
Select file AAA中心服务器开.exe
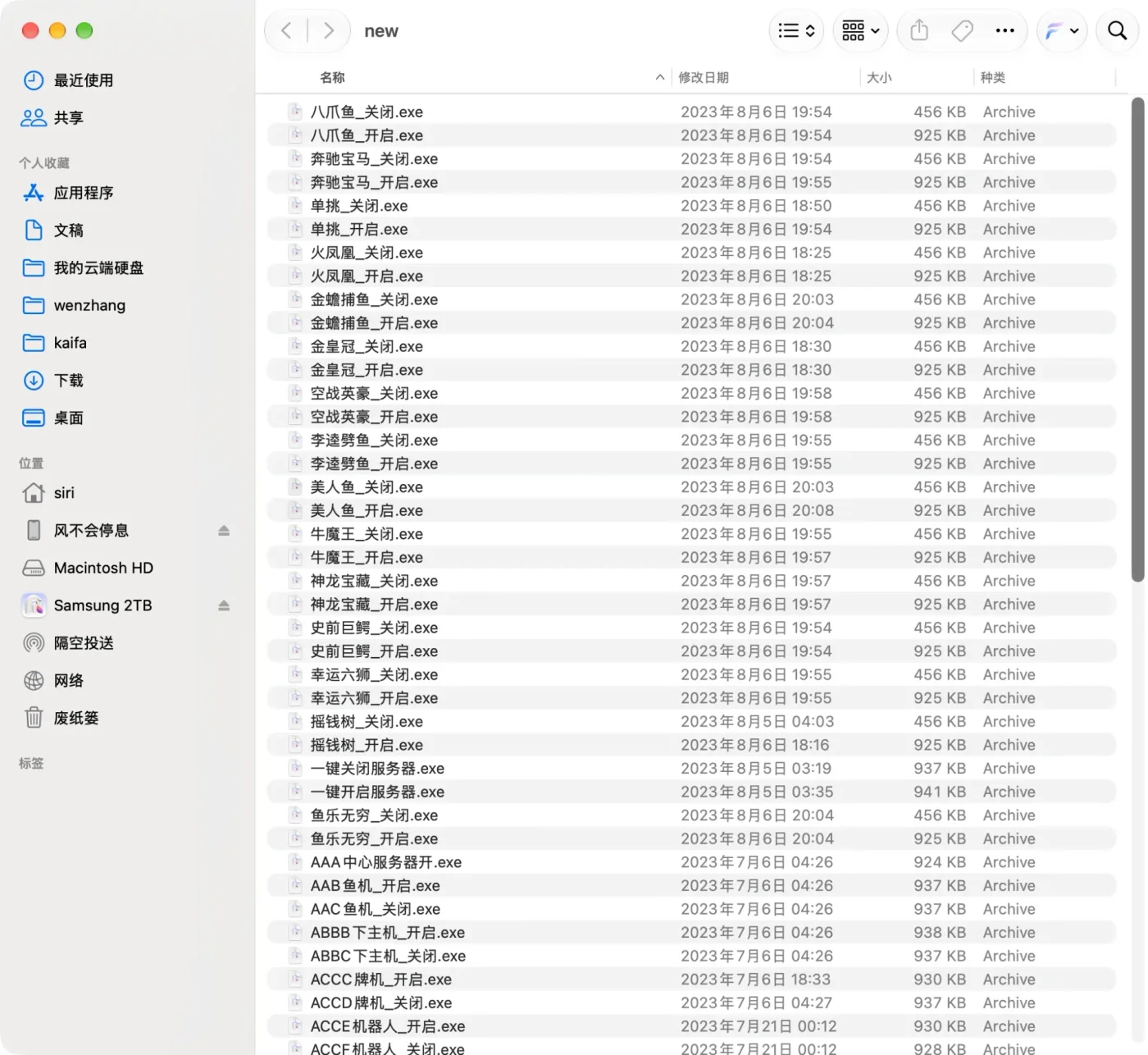point(691,862)
